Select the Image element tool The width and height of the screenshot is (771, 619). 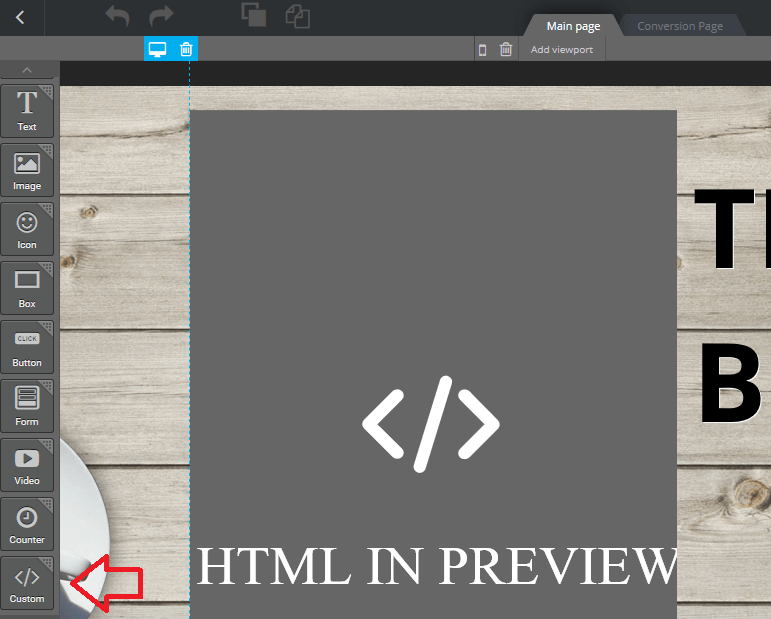click(x=27, y=170)
